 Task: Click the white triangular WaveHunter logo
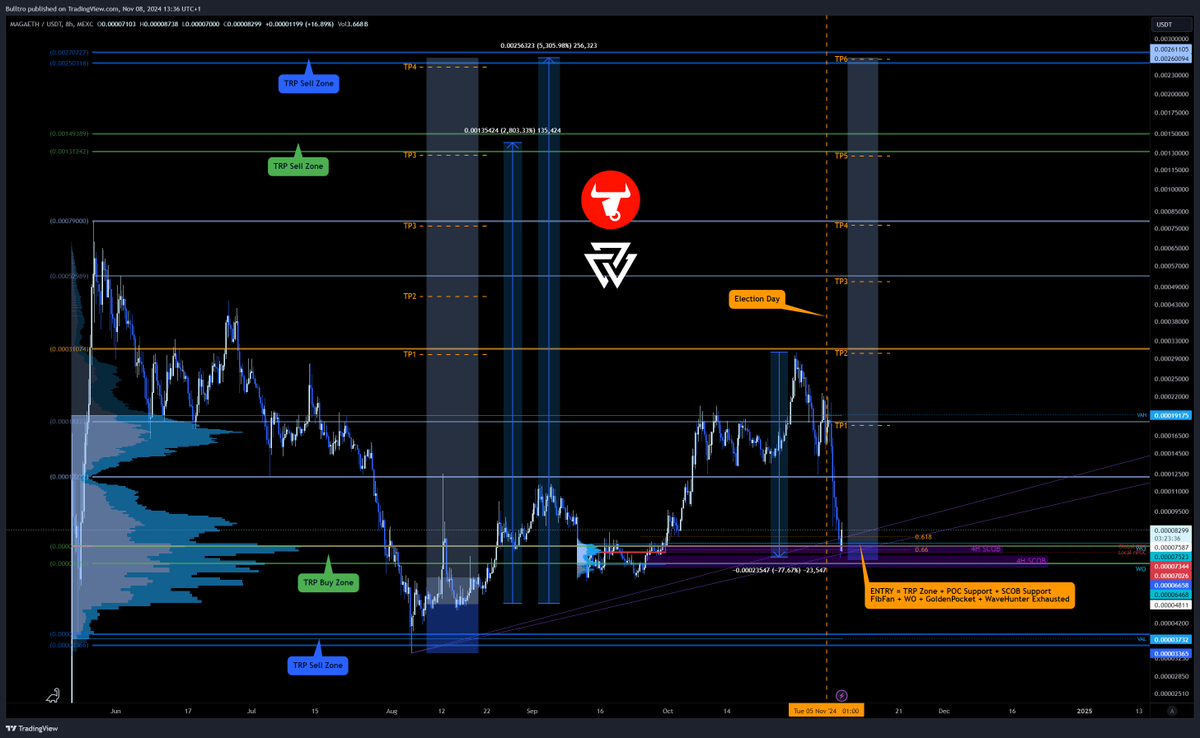[611, 266]
